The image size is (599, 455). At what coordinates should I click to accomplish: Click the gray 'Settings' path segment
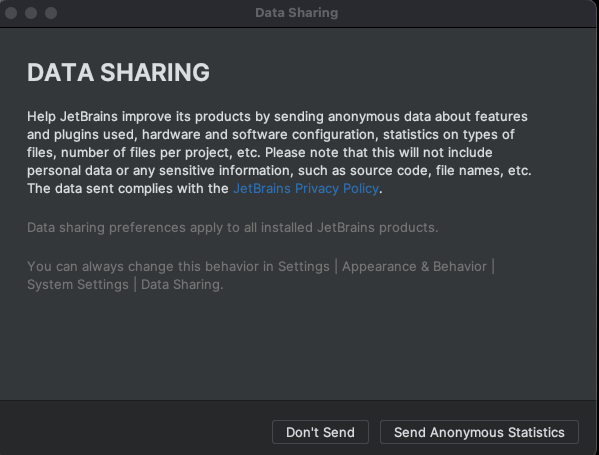304,266
